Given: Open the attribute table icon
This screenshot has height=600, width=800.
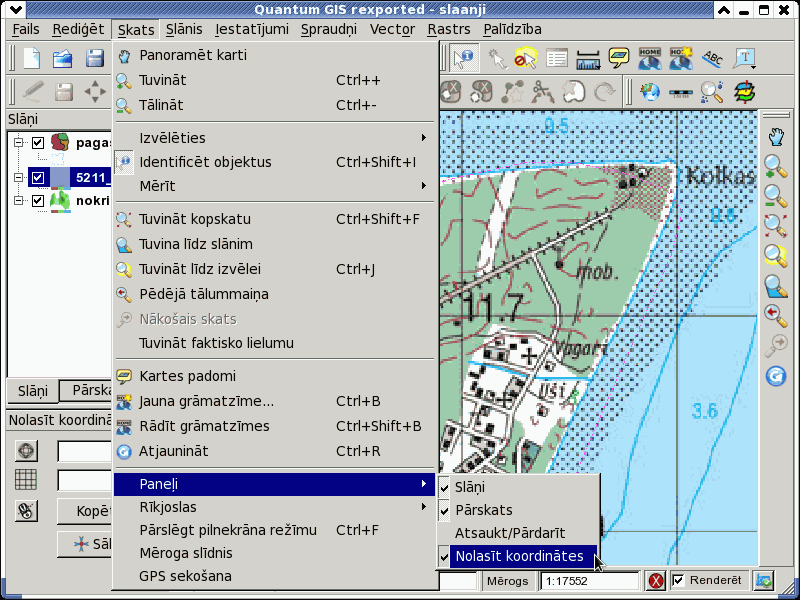Looking at the screenshot, I should (557, 59).
